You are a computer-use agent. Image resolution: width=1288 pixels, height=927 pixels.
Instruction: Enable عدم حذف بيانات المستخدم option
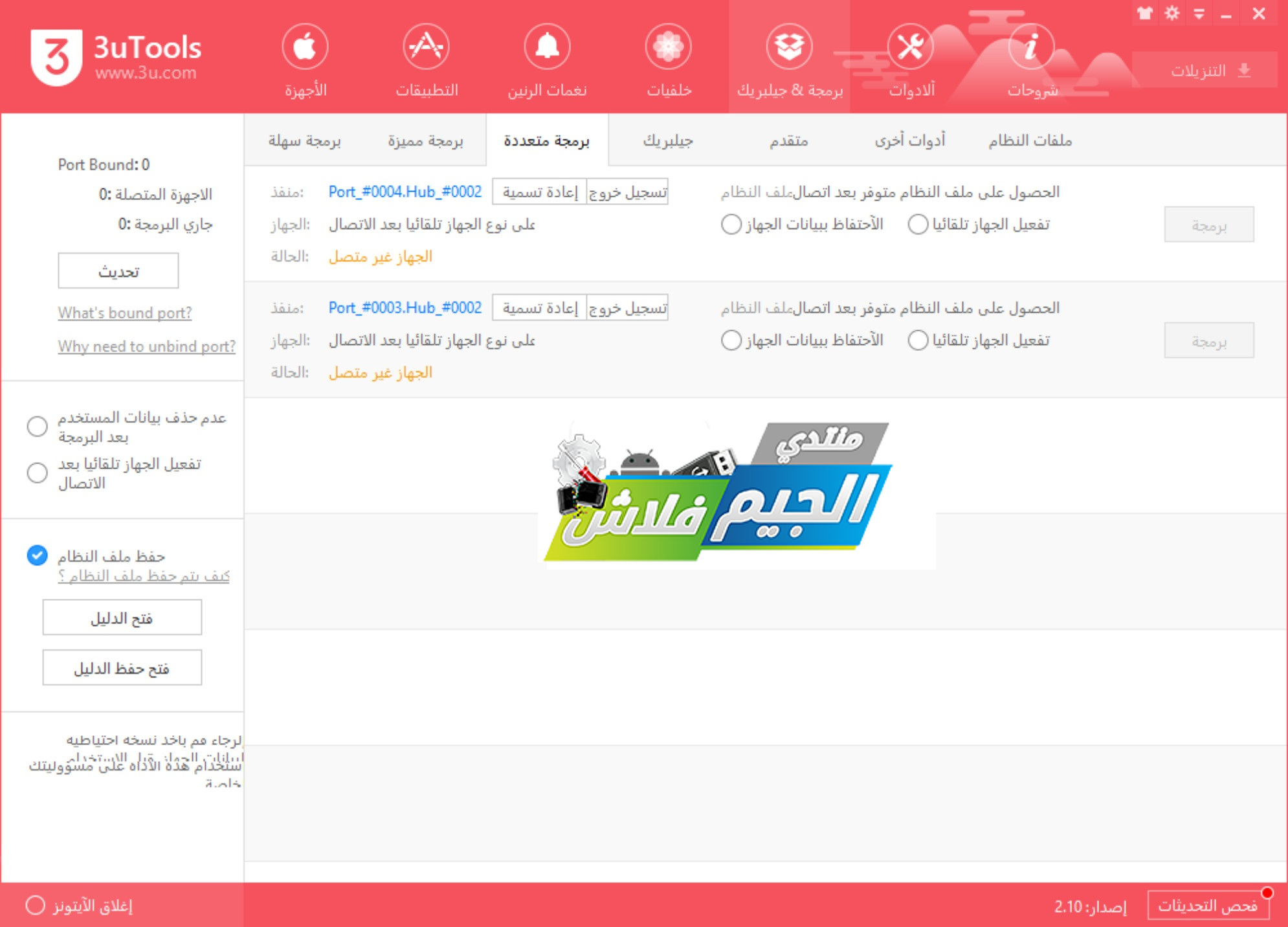coord(37,427)
